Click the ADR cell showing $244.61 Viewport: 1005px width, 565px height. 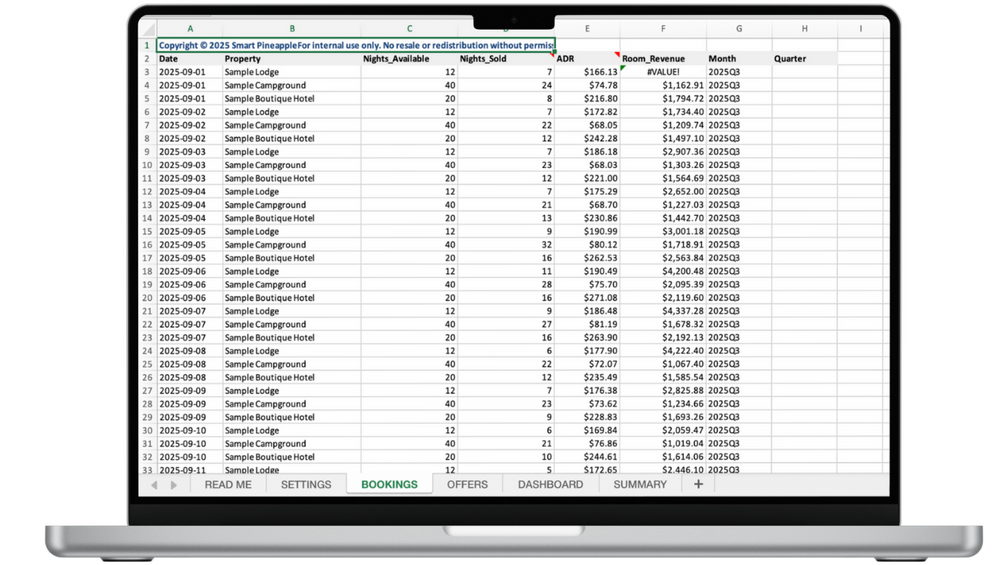tap(587, 457)
